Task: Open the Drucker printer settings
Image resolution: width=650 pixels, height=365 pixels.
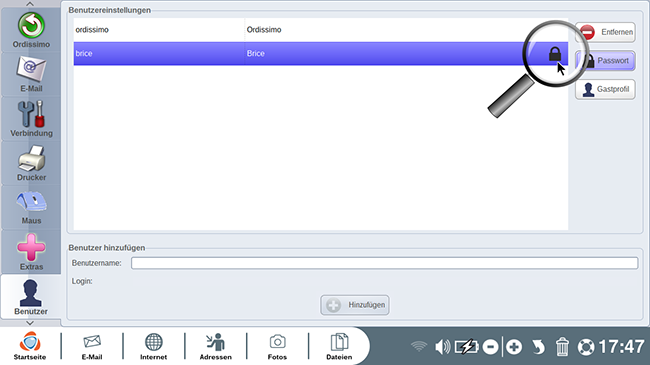Action: tap(31, 163)
